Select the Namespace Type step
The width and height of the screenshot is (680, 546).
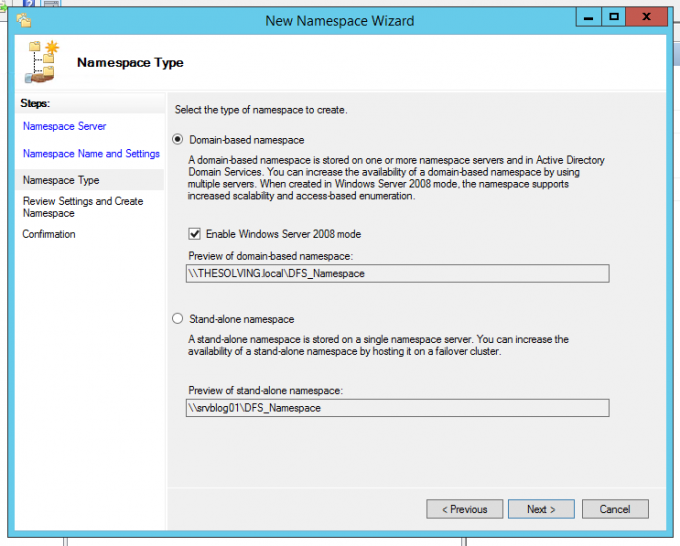click(x=61, y=180)
